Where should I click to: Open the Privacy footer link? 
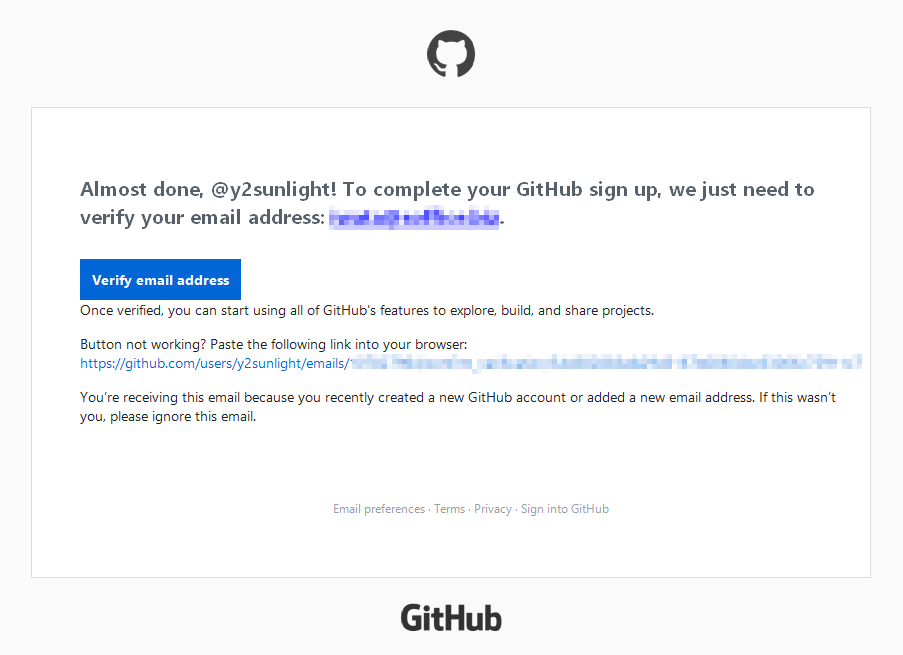pos(493,509)
